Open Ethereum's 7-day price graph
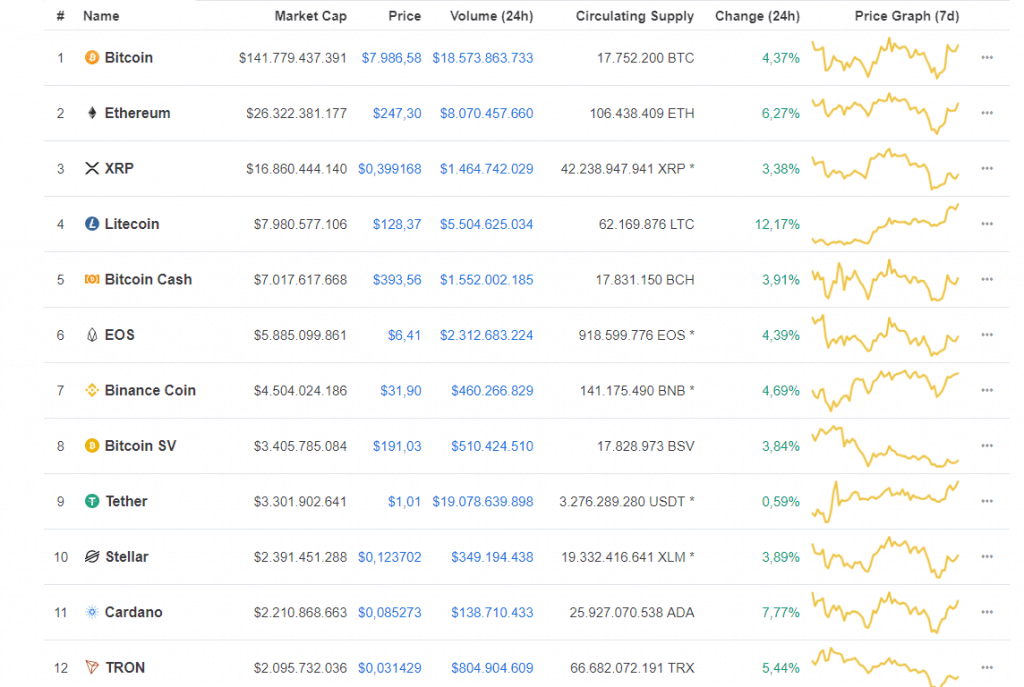 pos(885,113)
